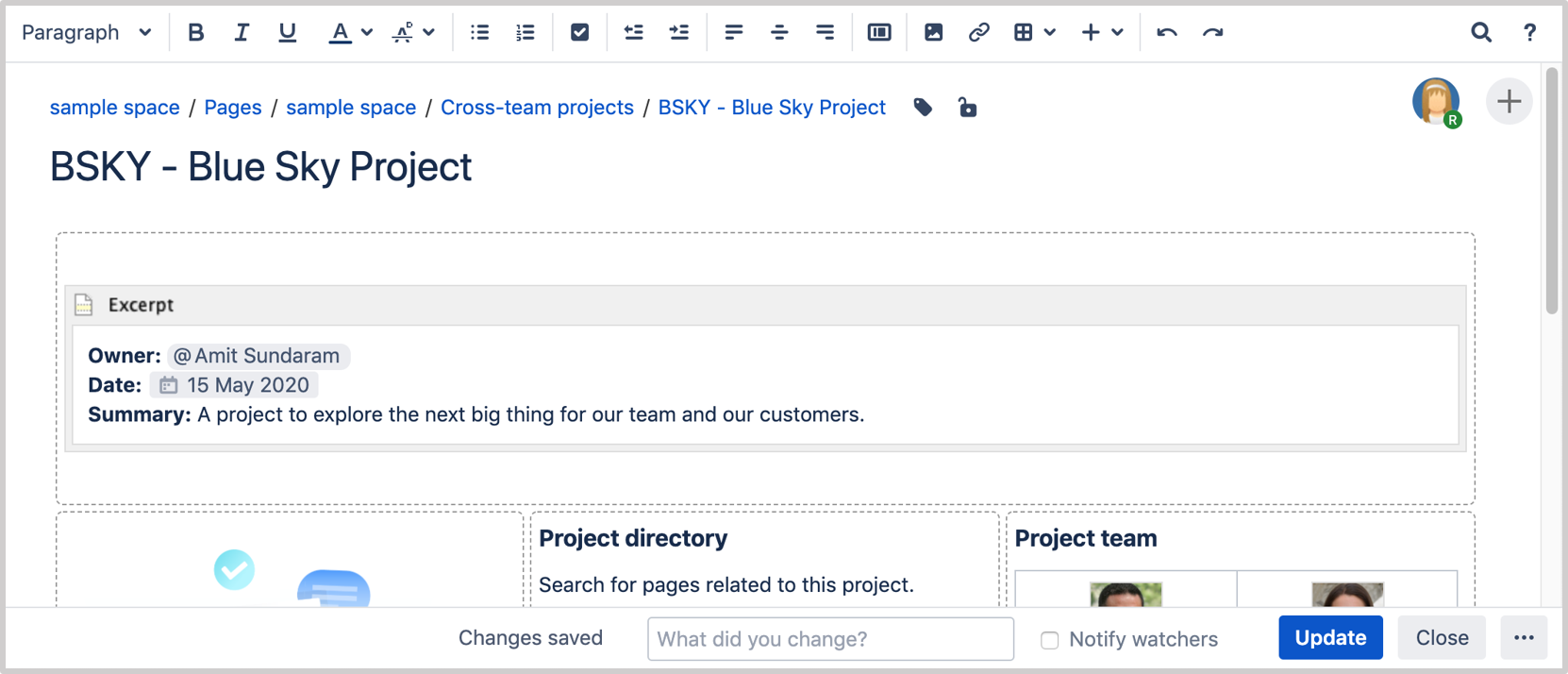1568x674 pixels.
Task: Toggle bold formatting
Action: click(195, 32)
